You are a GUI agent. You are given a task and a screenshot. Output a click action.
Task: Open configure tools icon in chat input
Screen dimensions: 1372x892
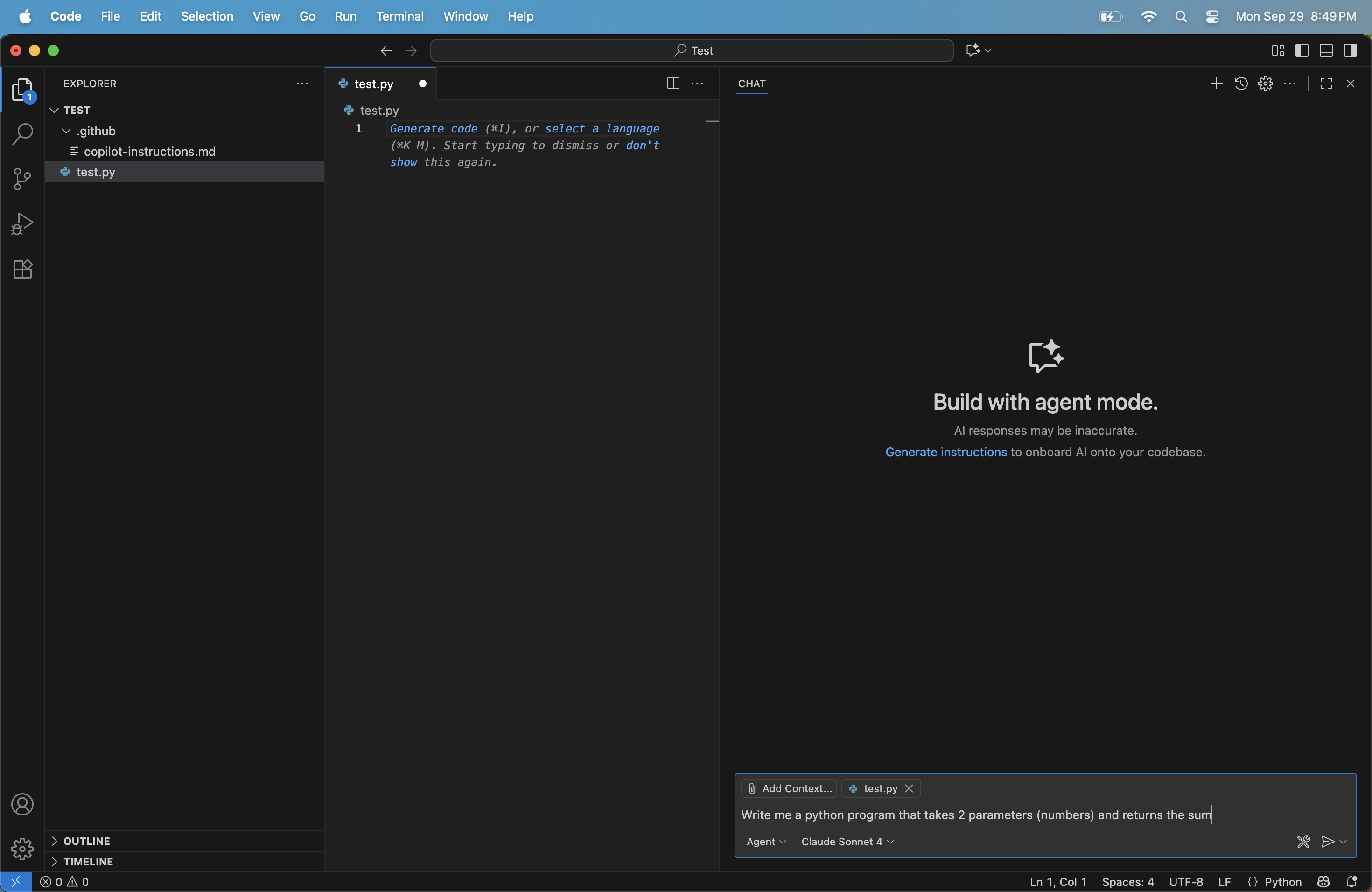(1303, 841)
